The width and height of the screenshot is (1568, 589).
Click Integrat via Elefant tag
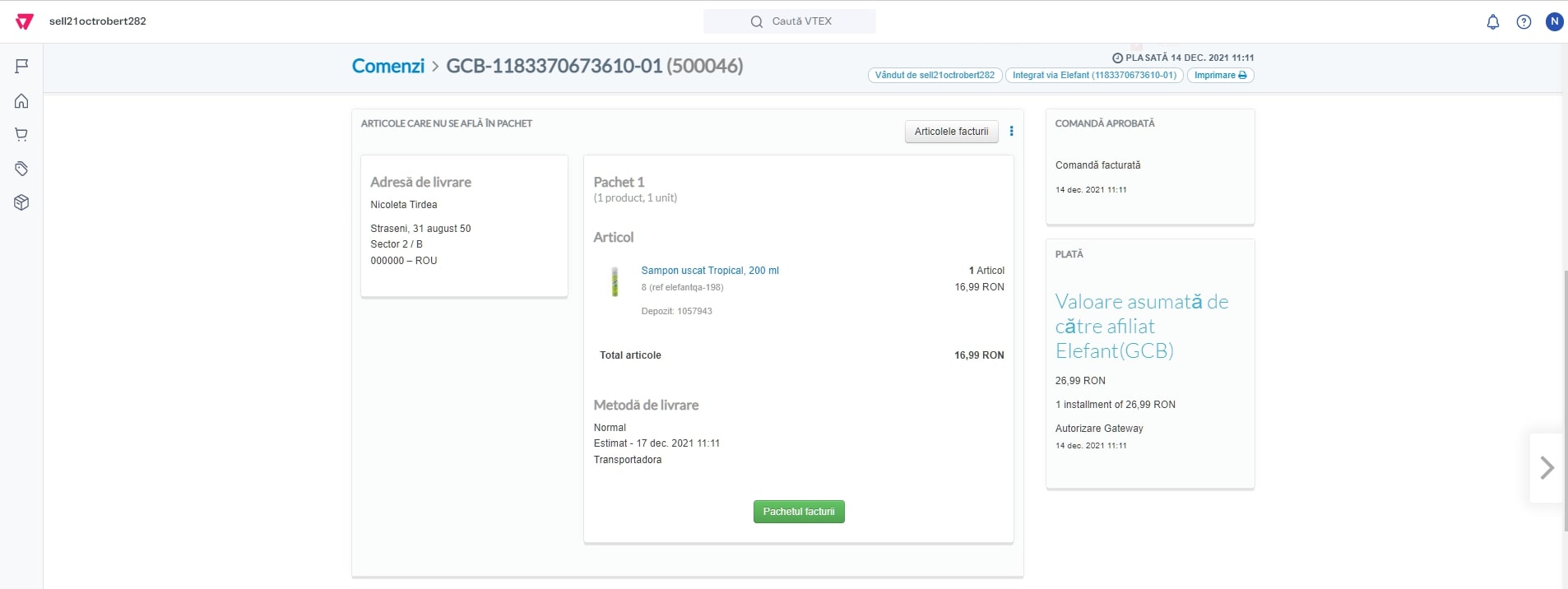pos(1093,76)
